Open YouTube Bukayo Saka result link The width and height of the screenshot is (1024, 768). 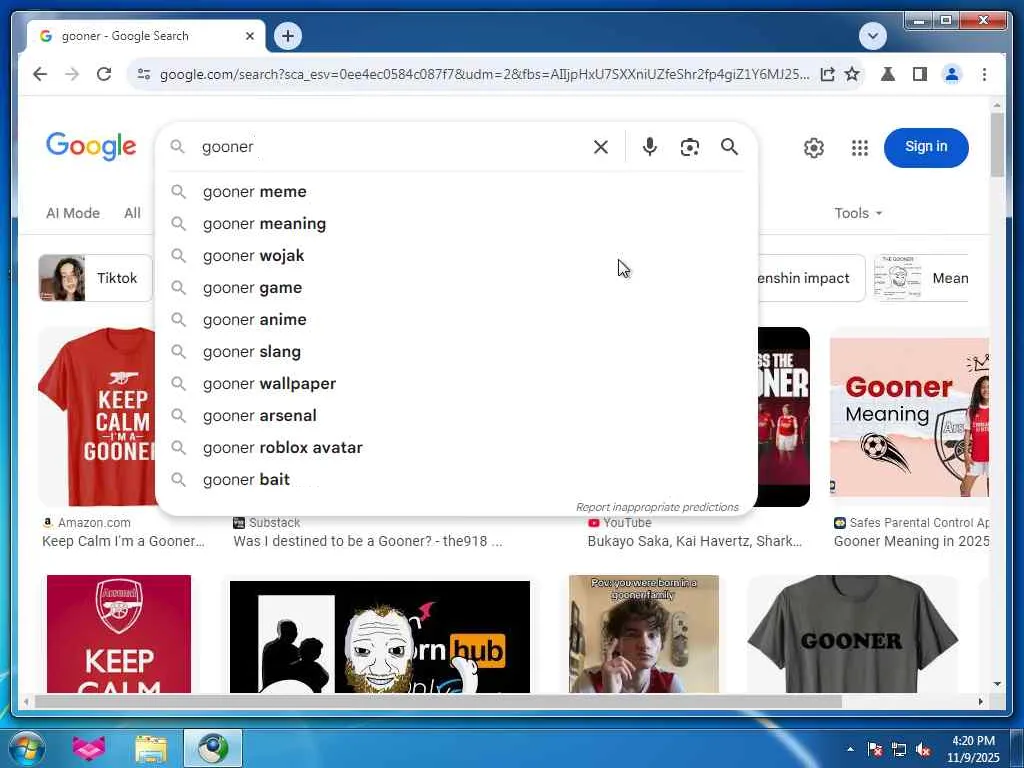694,541
